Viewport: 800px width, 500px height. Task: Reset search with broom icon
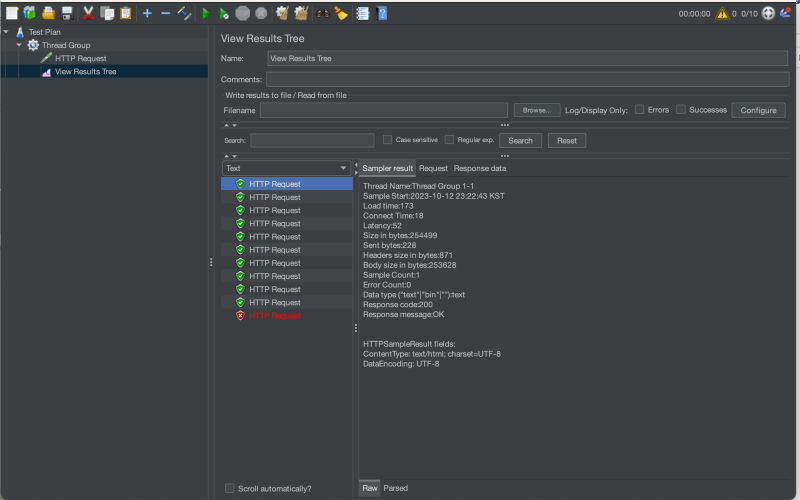tap(341, 13)
